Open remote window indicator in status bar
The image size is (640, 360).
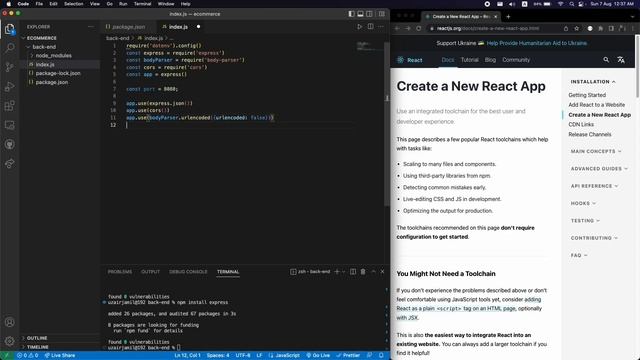click(7, 356)
